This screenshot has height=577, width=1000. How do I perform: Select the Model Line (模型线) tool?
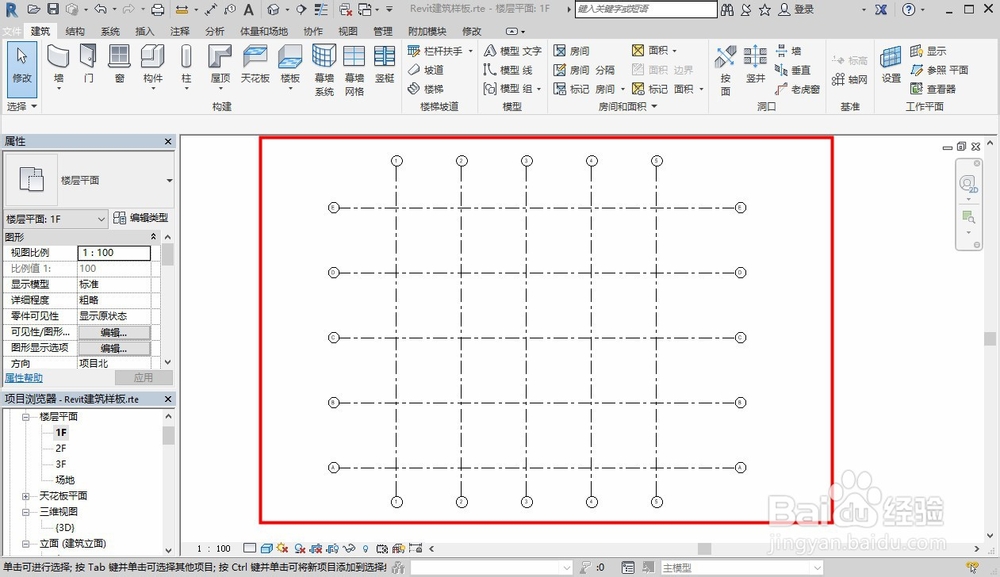508,69
